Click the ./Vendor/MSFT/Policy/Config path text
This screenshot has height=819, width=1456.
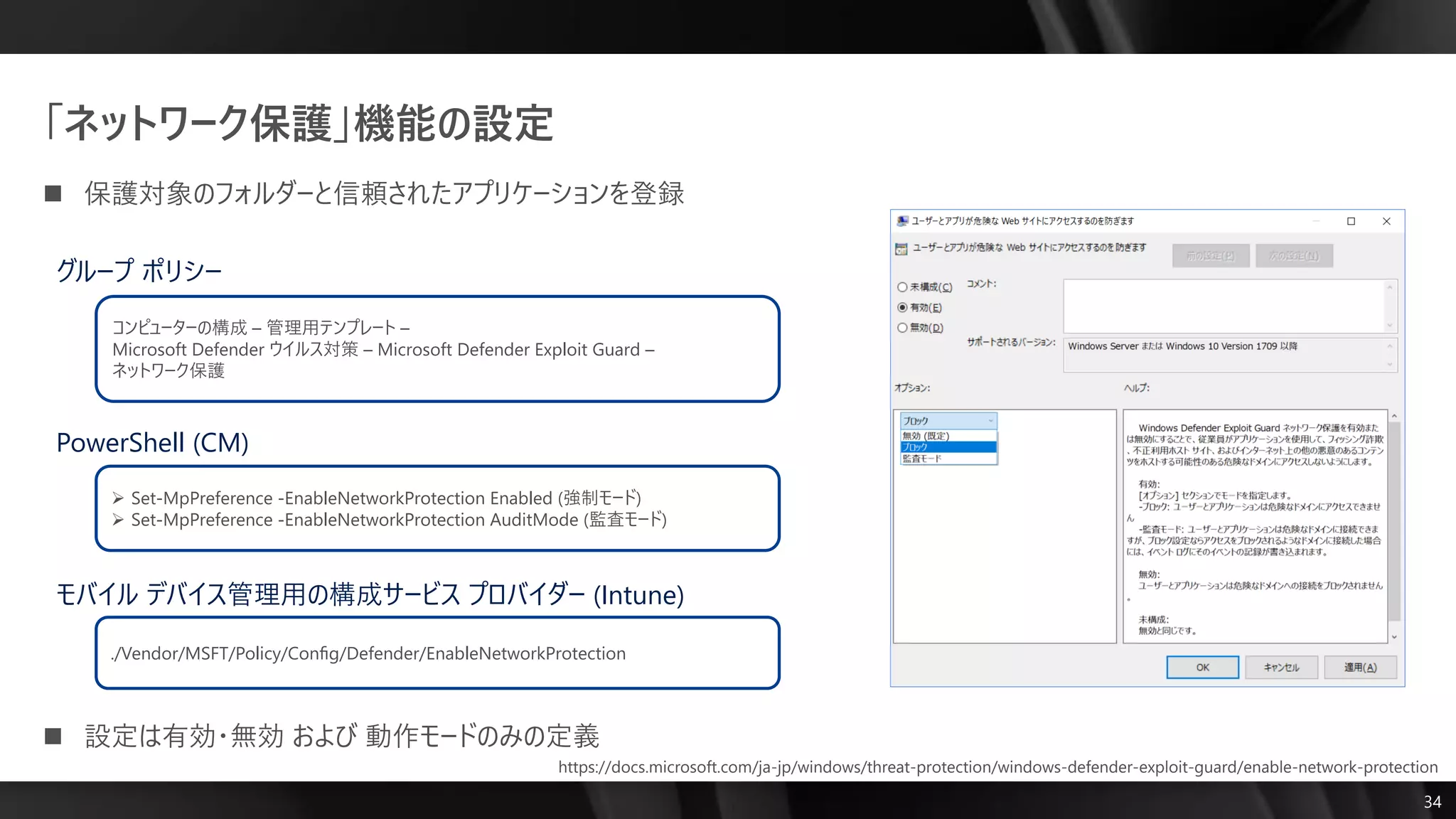coord(368,653)
